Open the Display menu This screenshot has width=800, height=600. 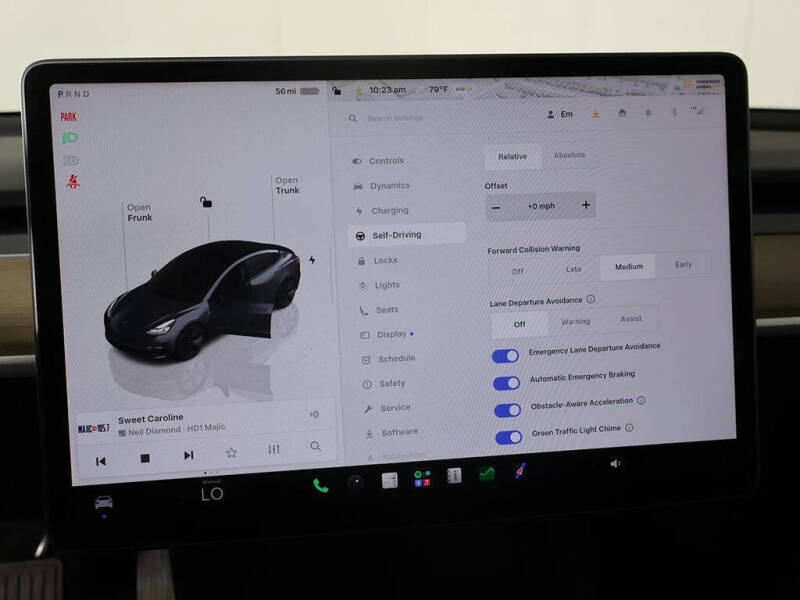(387, 335)
